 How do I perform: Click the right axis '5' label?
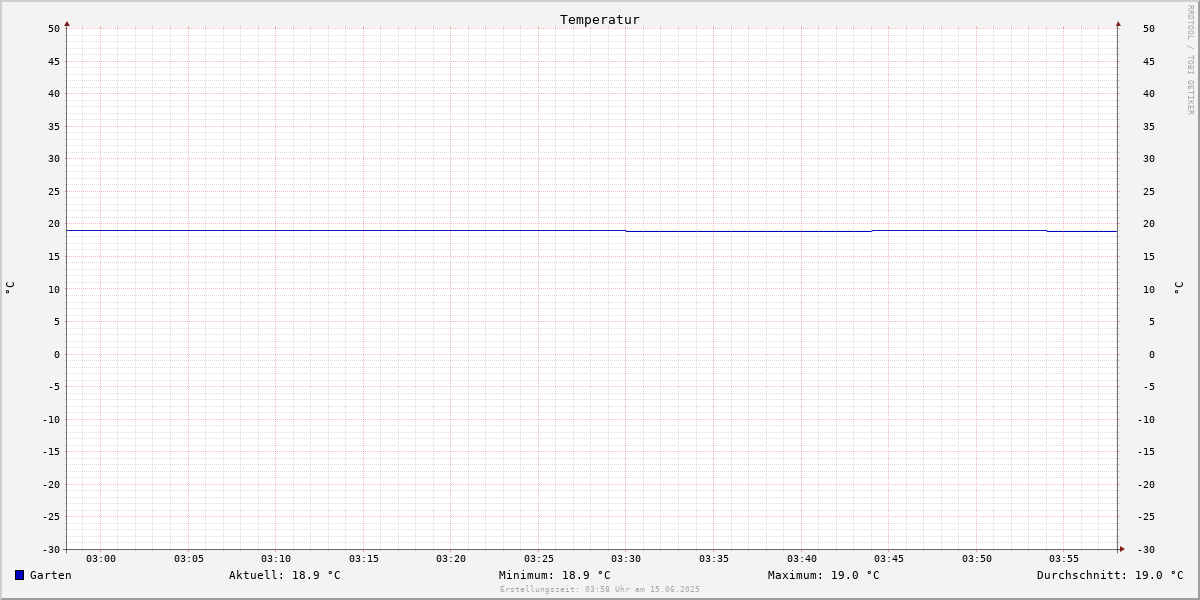(1151, 321)
